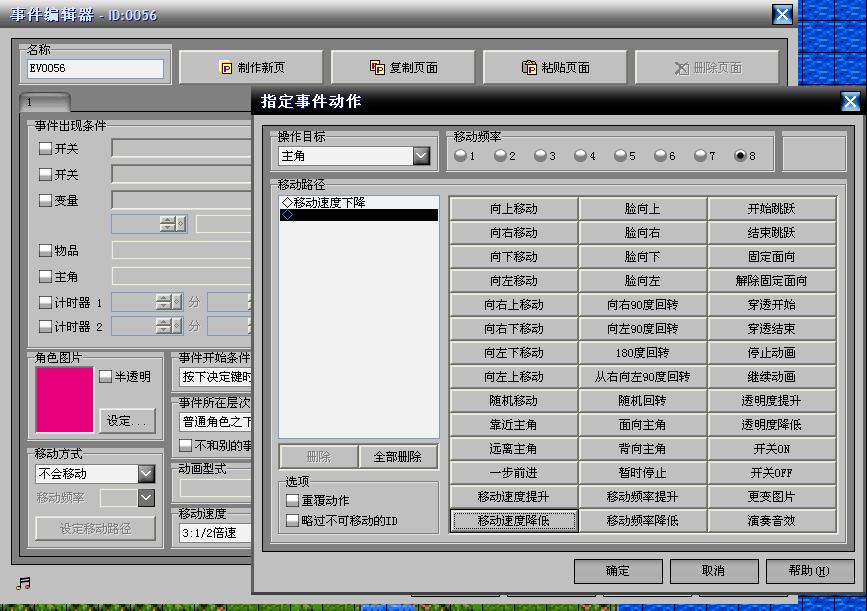Viewport: 867px width, 611px height.
Task: Click the 删除页面 button
Action: [x=707, y=68]
